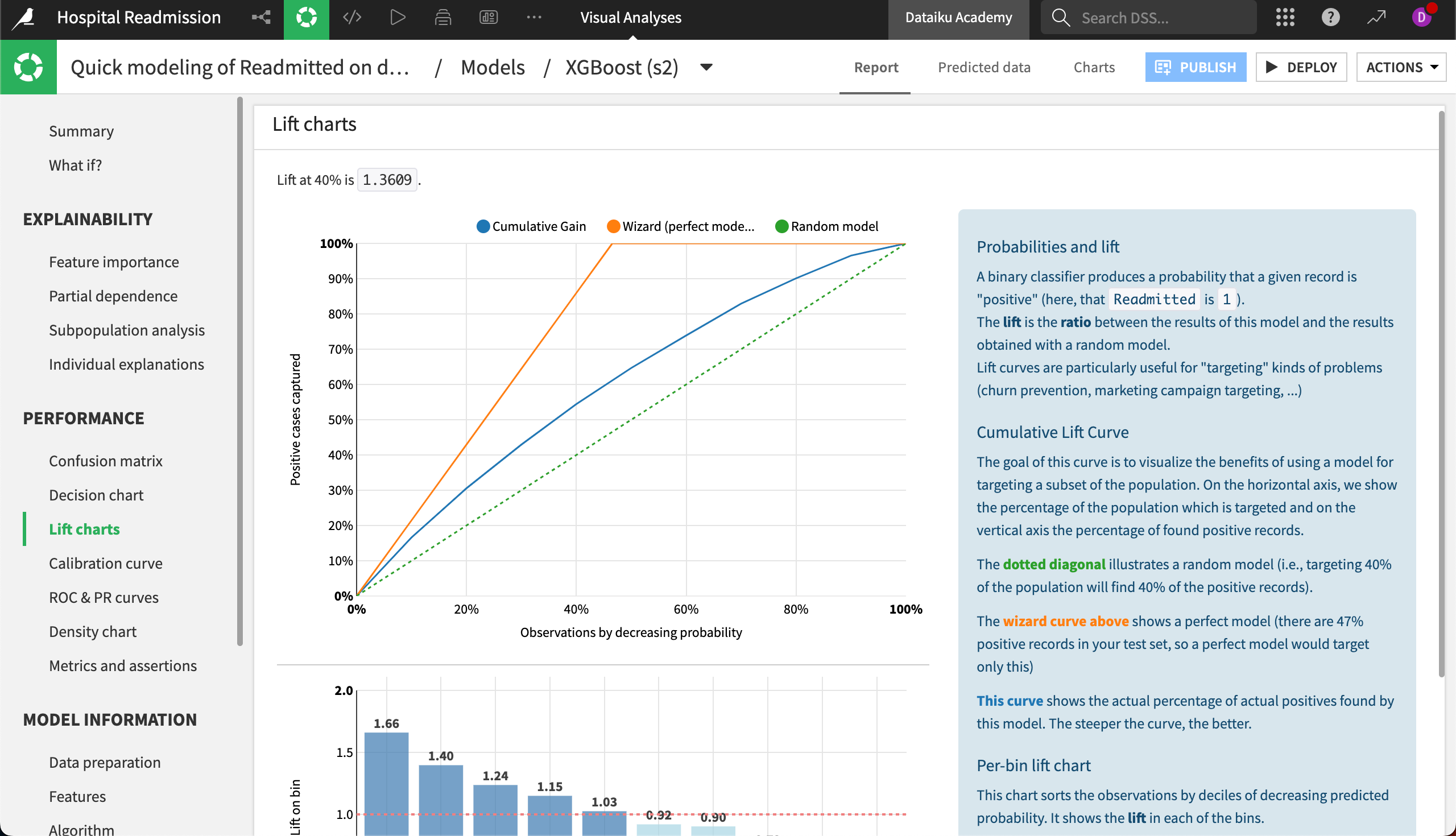Expand the XGBoost (s2) model dropdown
1456x836 pixels.
(706, 67)
